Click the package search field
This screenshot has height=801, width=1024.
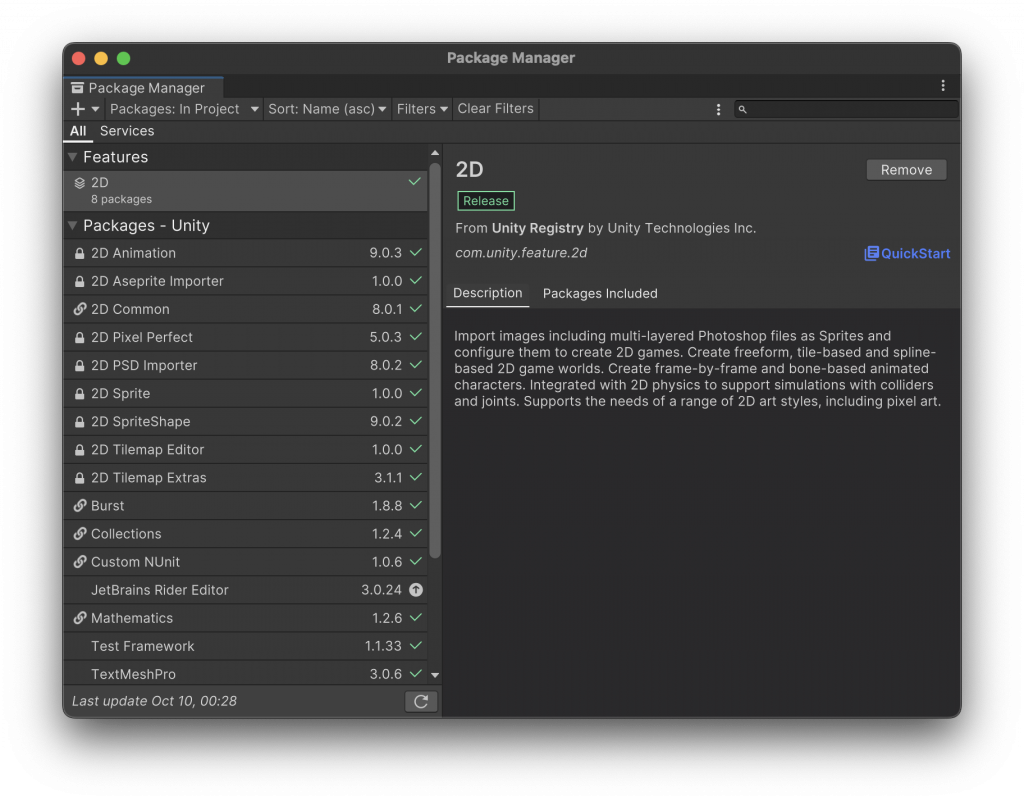tap(846, 109)
